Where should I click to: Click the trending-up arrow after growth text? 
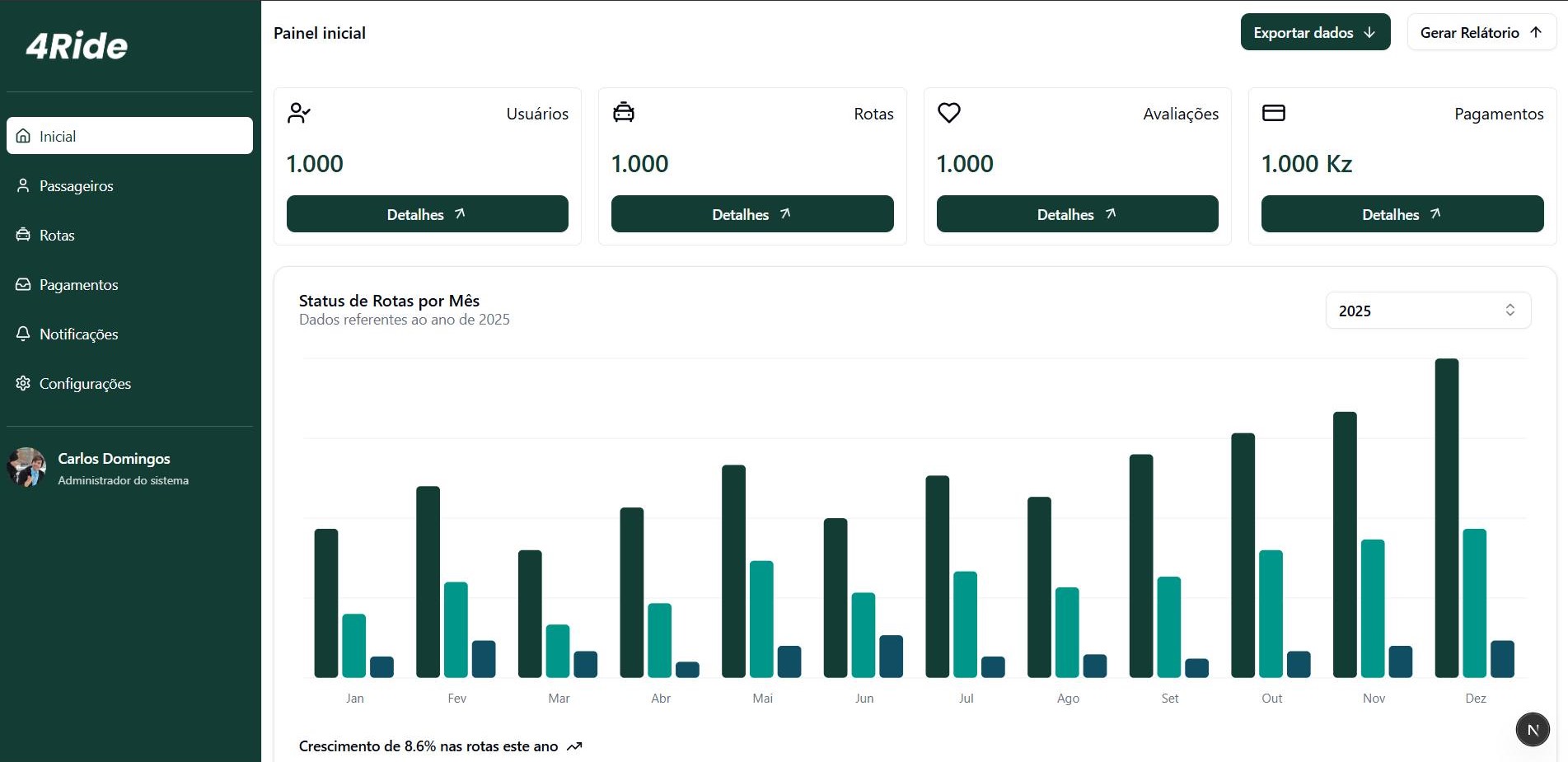(x=574, y=746)
